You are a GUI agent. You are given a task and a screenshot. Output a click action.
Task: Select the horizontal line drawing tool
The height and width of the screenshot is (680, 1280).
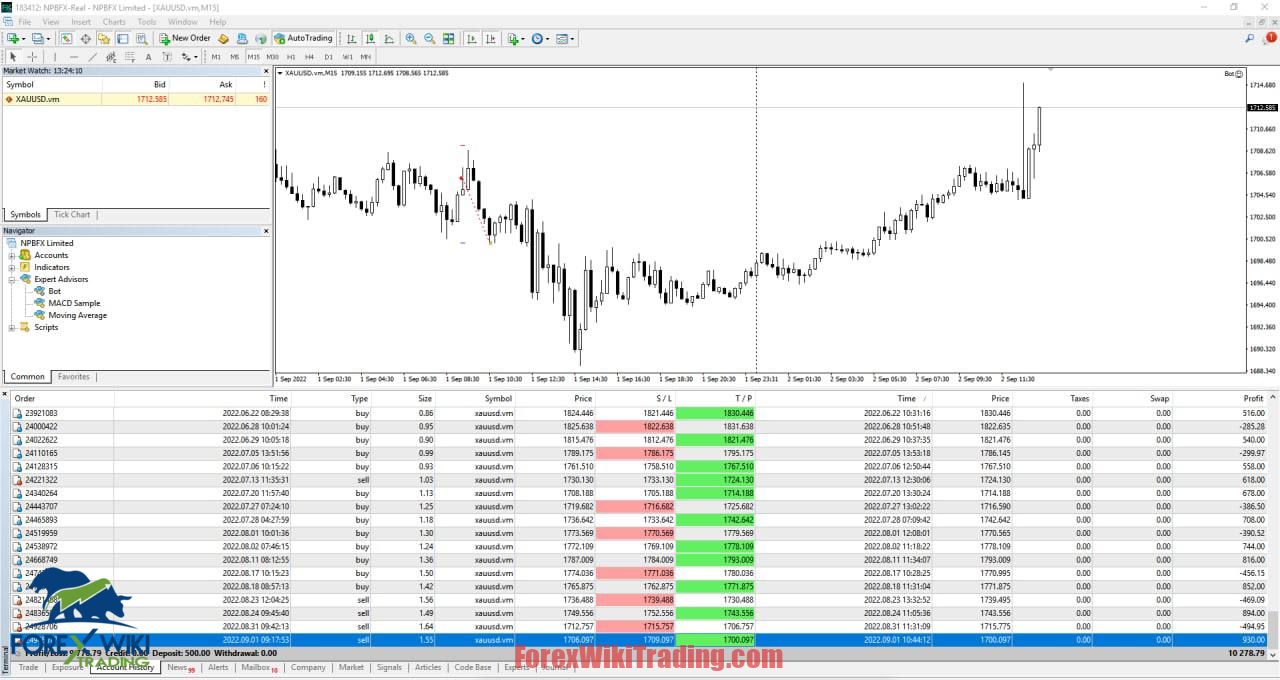point(74,57)
